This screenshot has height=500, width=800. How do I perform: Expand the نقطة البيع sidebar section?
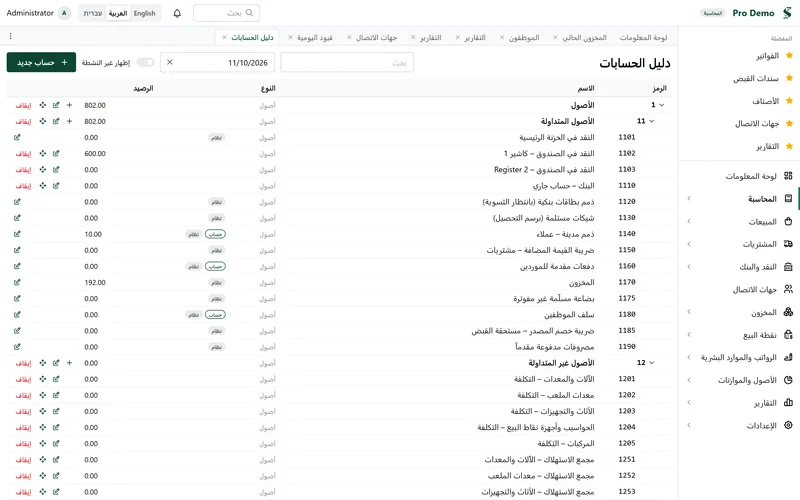point(689,335)
